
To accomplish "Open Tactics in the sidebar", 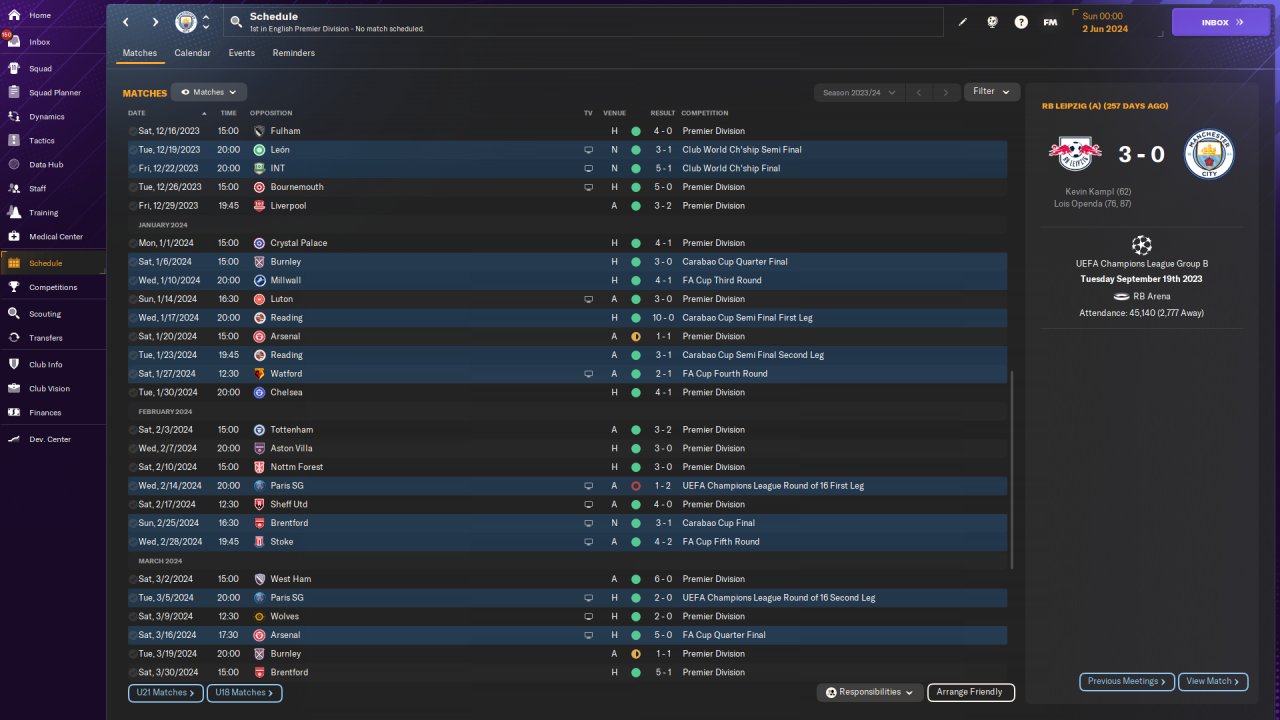I will [42, 141].
